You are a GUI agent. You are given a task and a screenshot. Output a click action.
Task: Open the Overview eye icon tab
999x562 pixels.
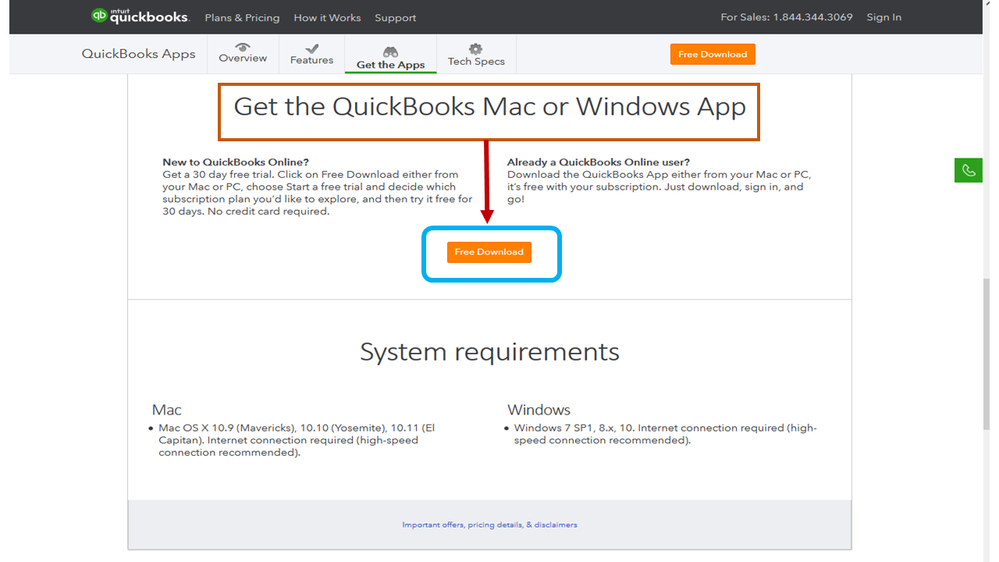click(x=243, y=47)
